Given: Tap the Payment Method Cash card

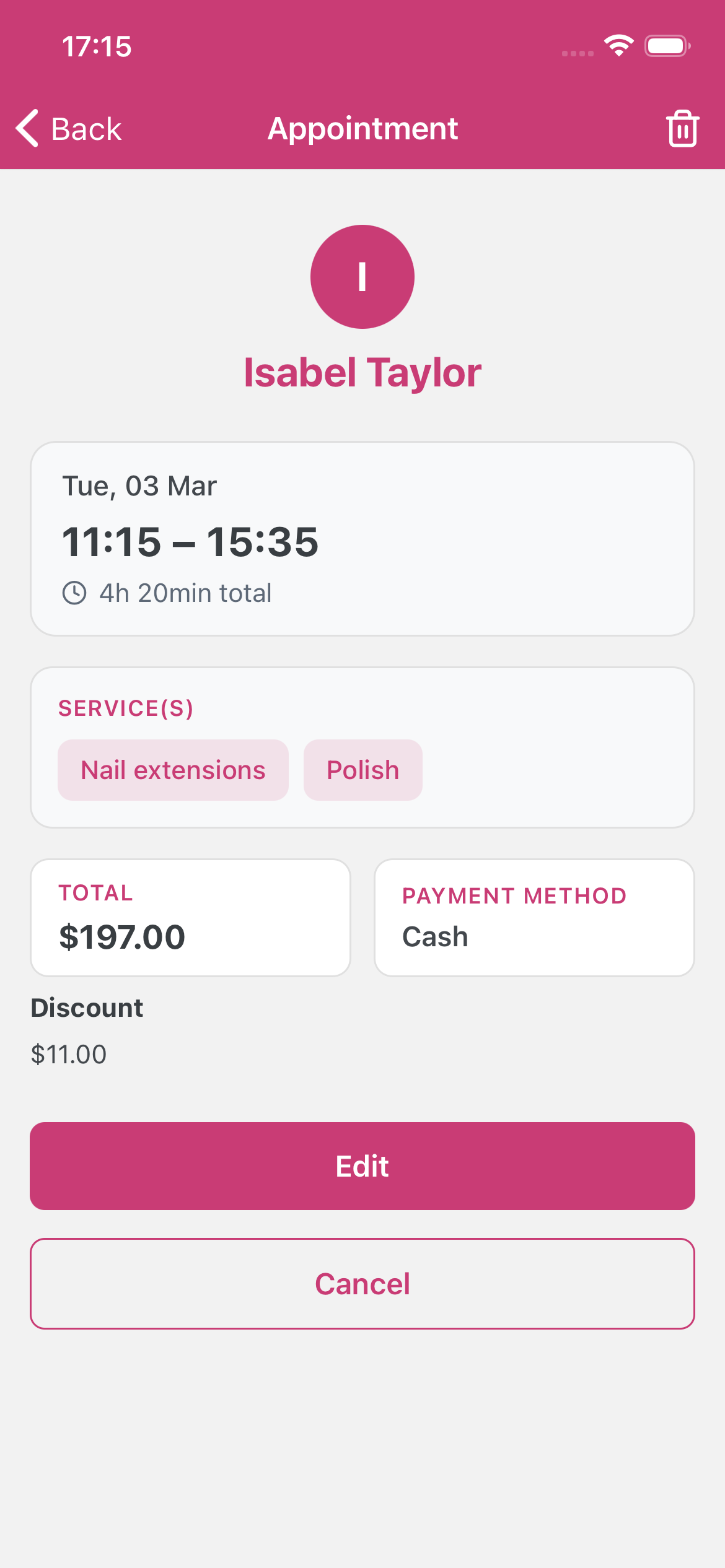Looking at the screenshot, I should 534,917.
